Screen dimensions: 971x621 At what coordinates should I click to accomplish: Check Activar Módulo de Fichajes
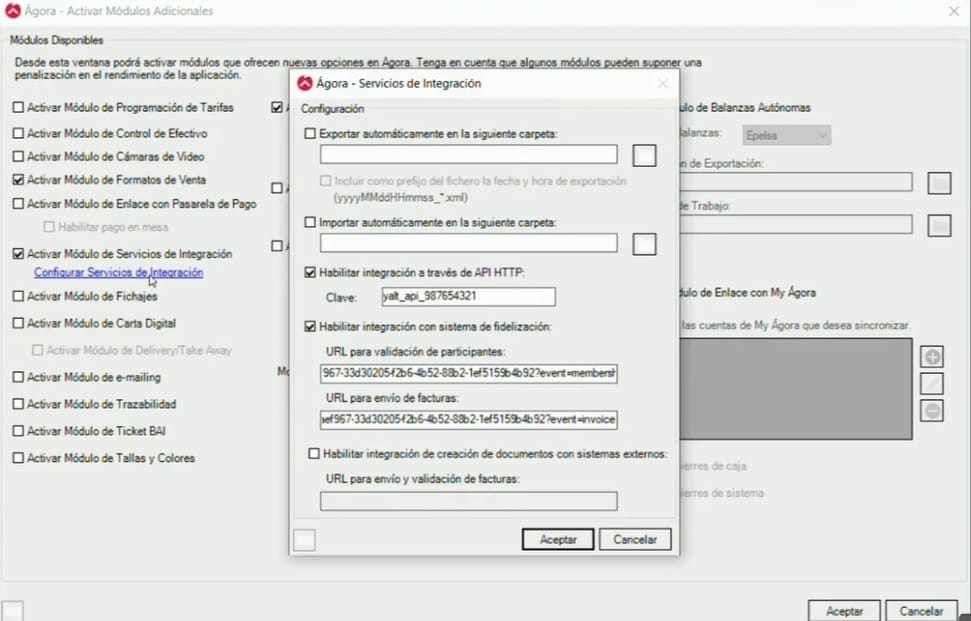(x=19, y=297)
